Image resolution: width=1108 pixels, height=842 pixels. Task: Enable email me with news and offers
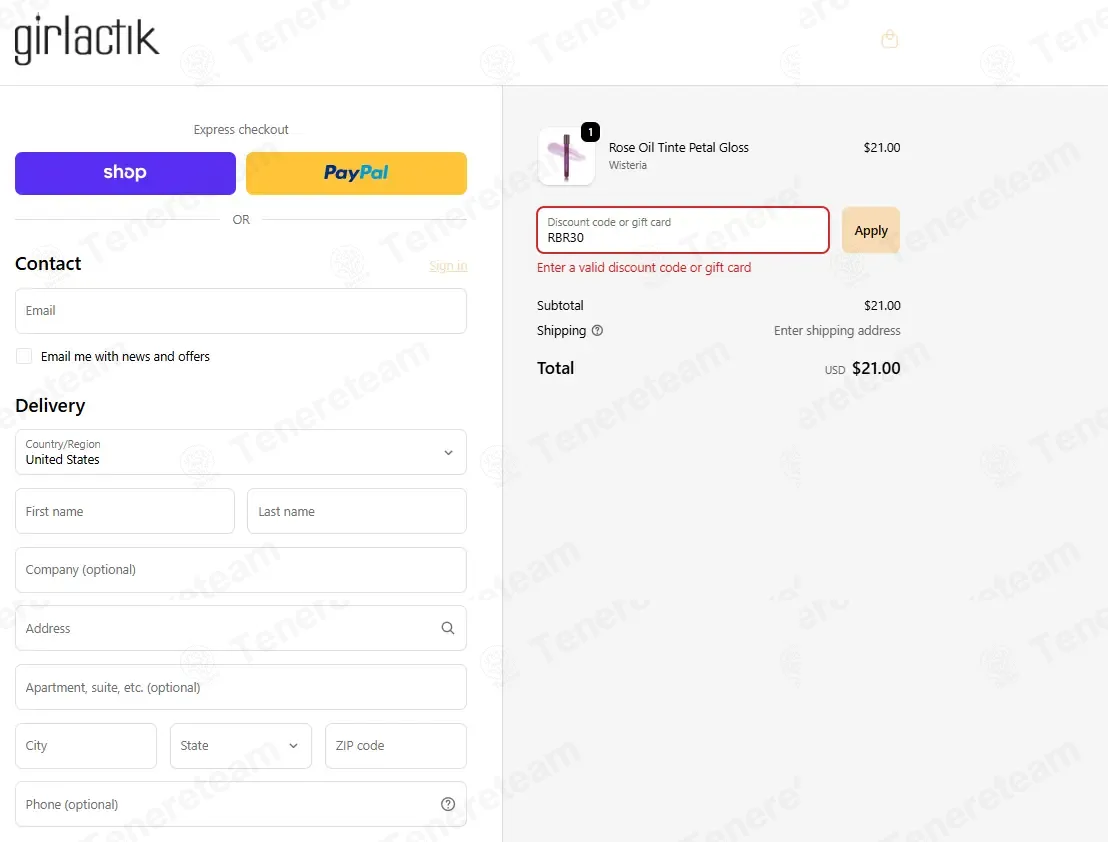click(24, 356)
